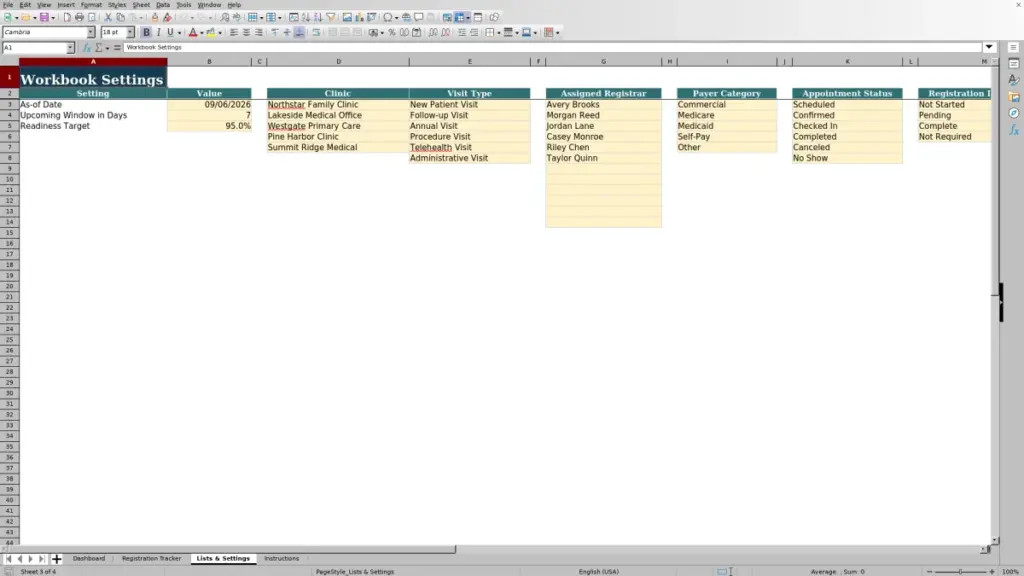The height and width of the screenshot is (576, 1024).
Task: Center text horizontally
Action: [x=246, y=33]
